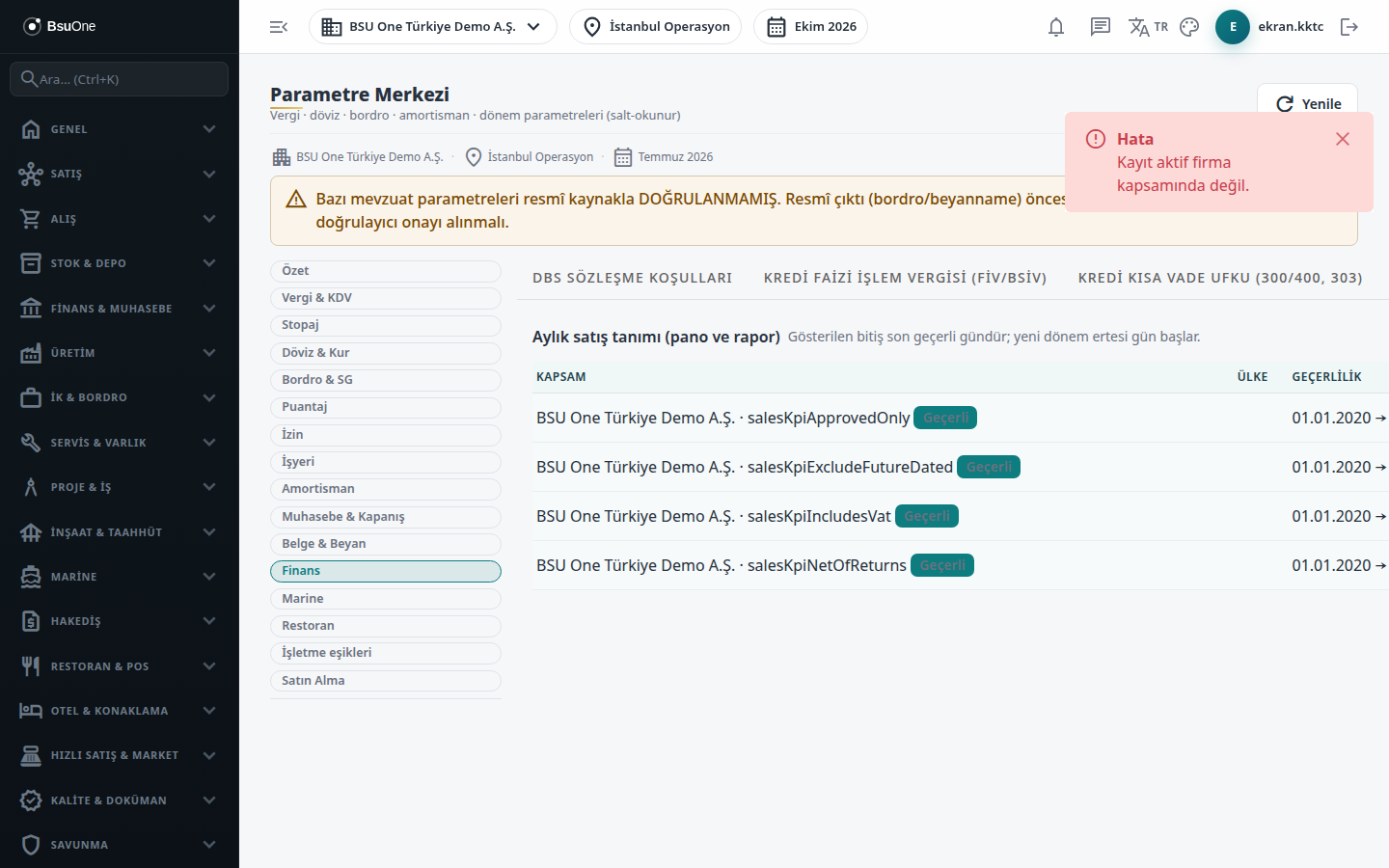Expand the Savunma sidebar section

(120, 845)
